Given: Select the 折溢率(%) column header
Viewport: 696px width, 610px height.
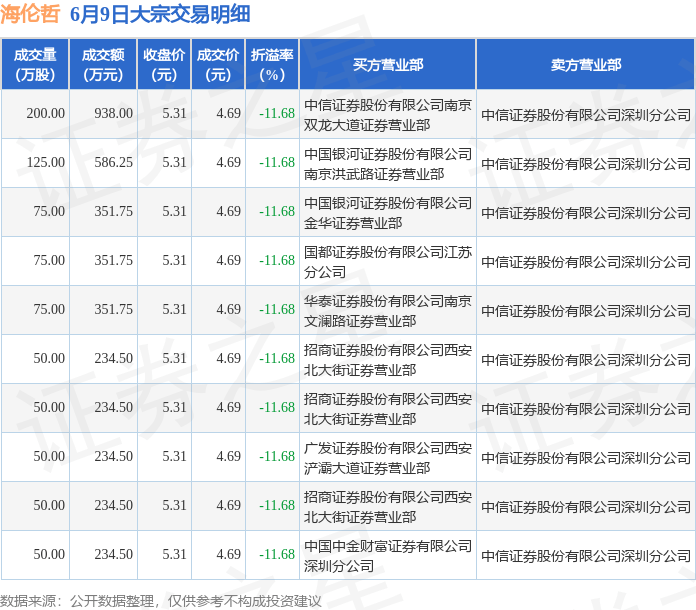Looking at the screenshot, I should point(272,65).
